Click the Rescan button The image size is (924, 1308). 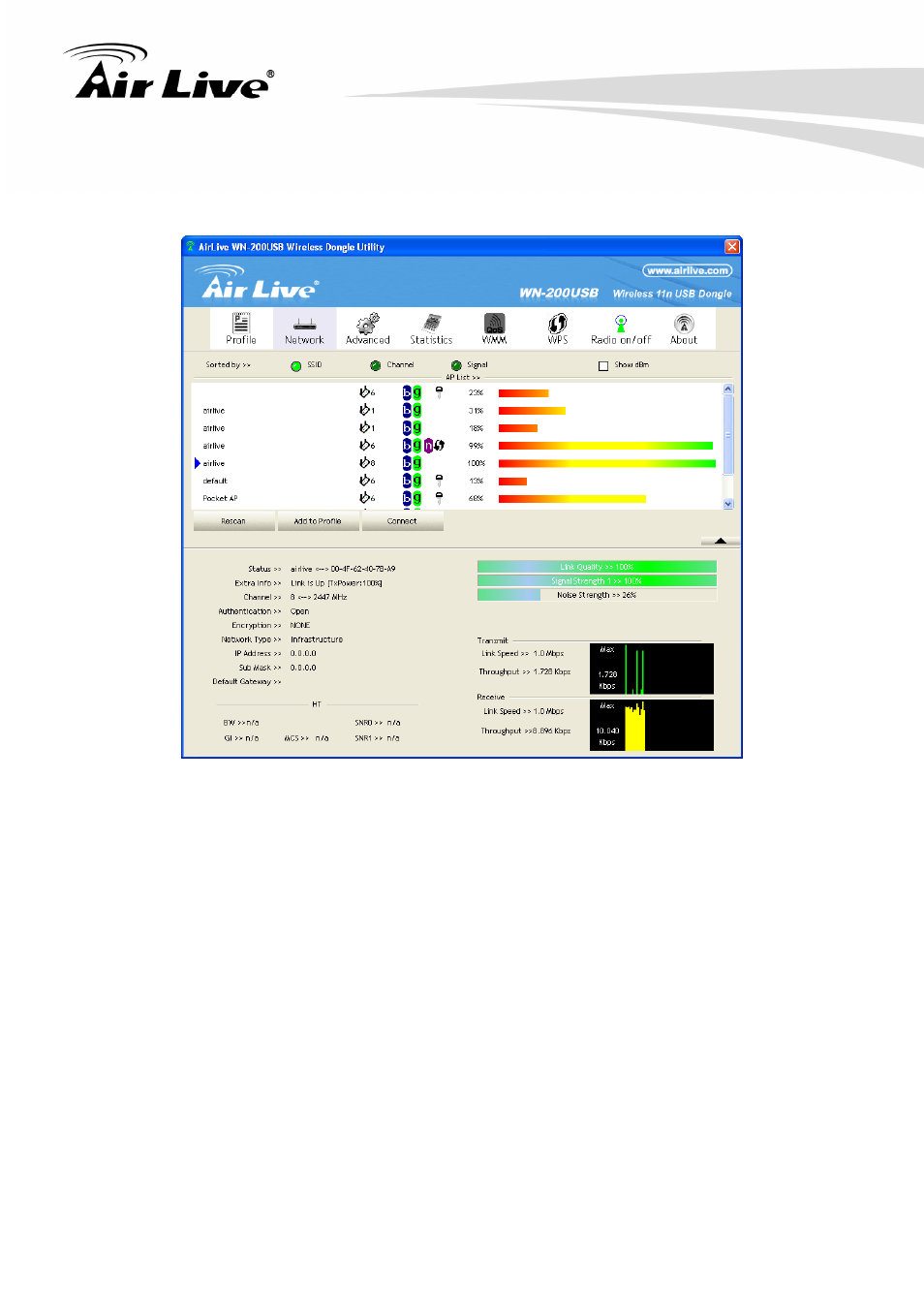[233, 521]
